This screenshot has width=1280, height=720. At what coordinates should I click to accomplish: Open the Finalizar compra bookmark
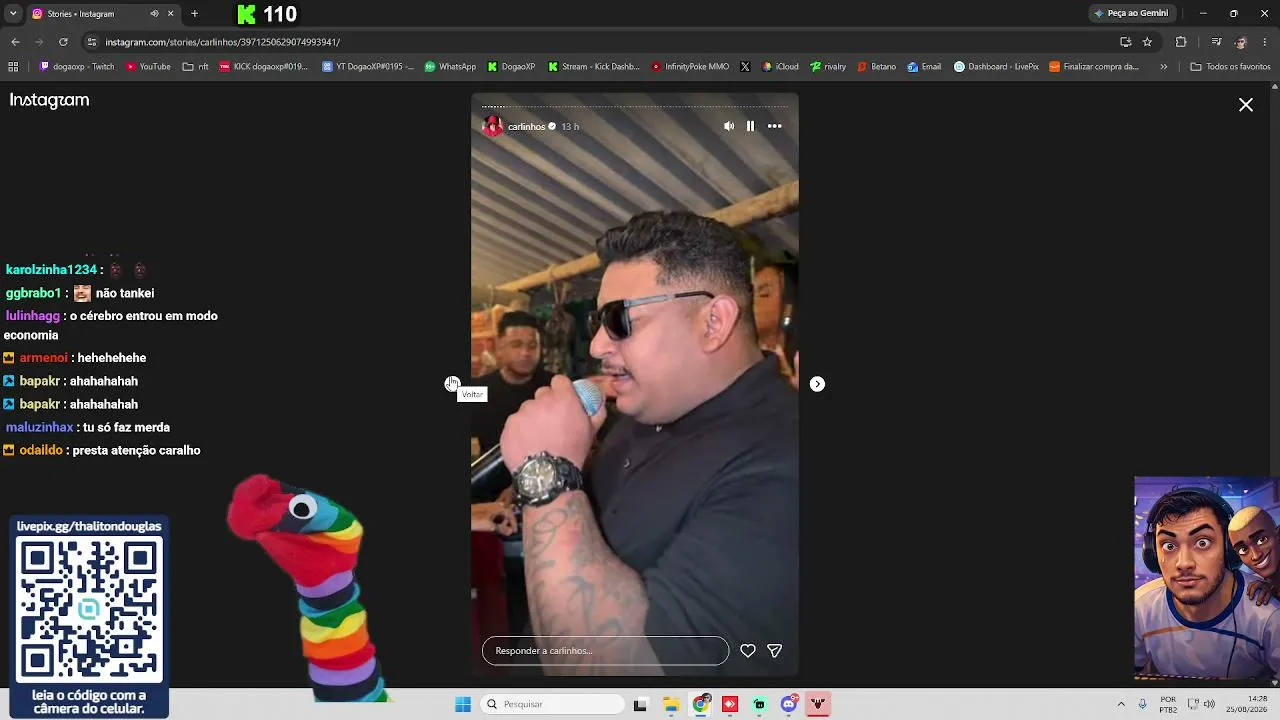[1094, 67]
